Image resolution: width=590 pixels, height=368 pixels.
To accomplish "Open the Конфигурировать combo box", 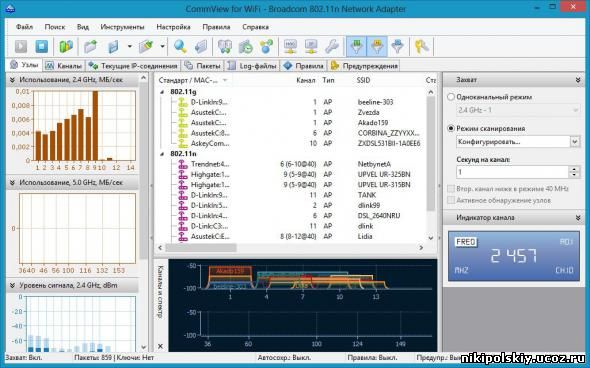I will 518,142.
